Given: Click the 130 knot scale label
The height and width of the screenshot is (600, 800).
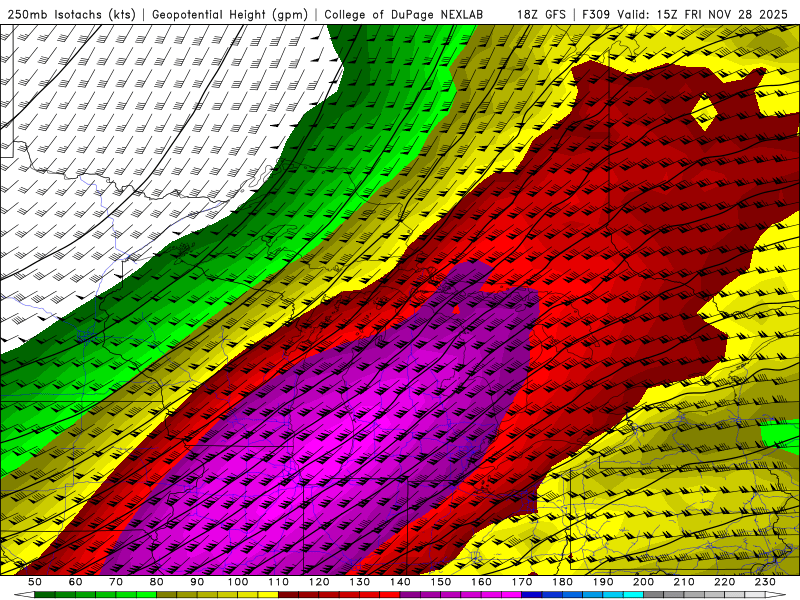Looking at the screenshot, I should click(359, 582).
